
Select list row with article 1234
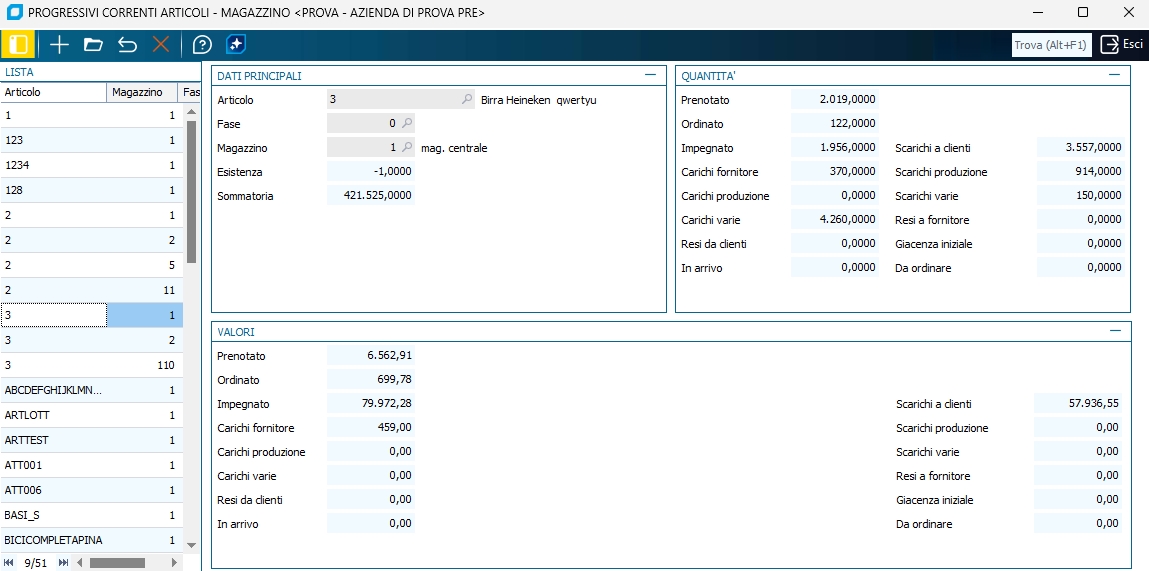point(91,165)
